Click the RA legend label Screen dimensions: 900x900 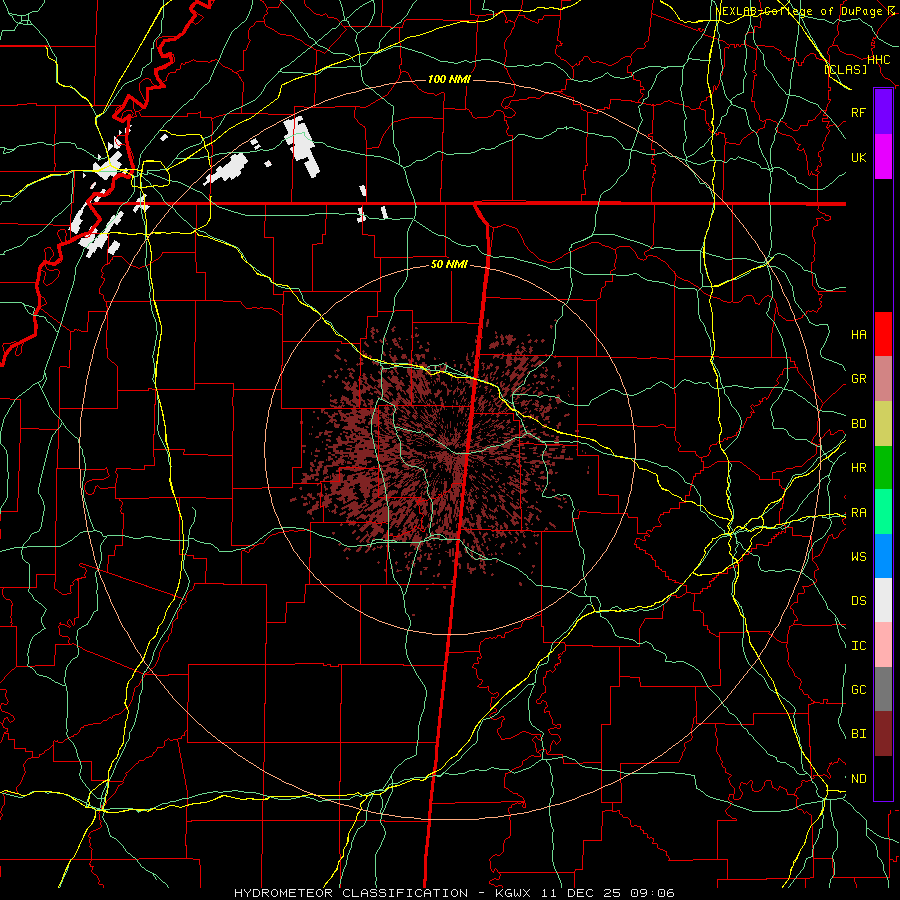pos(858,513)
